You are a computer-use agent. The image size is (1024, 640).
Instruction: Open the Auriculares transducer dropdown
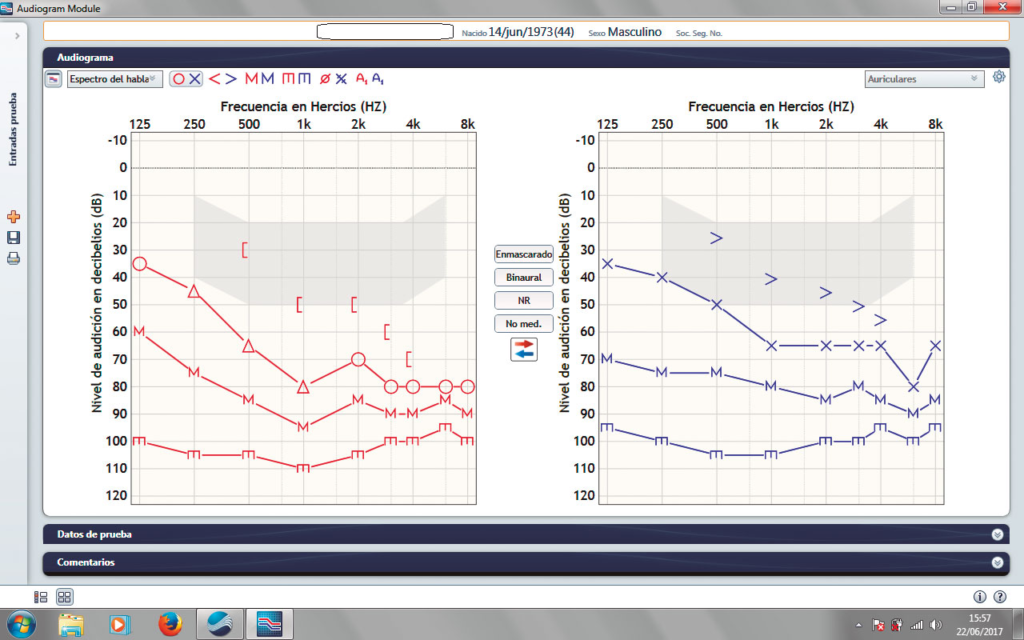(x=923, y=79)
